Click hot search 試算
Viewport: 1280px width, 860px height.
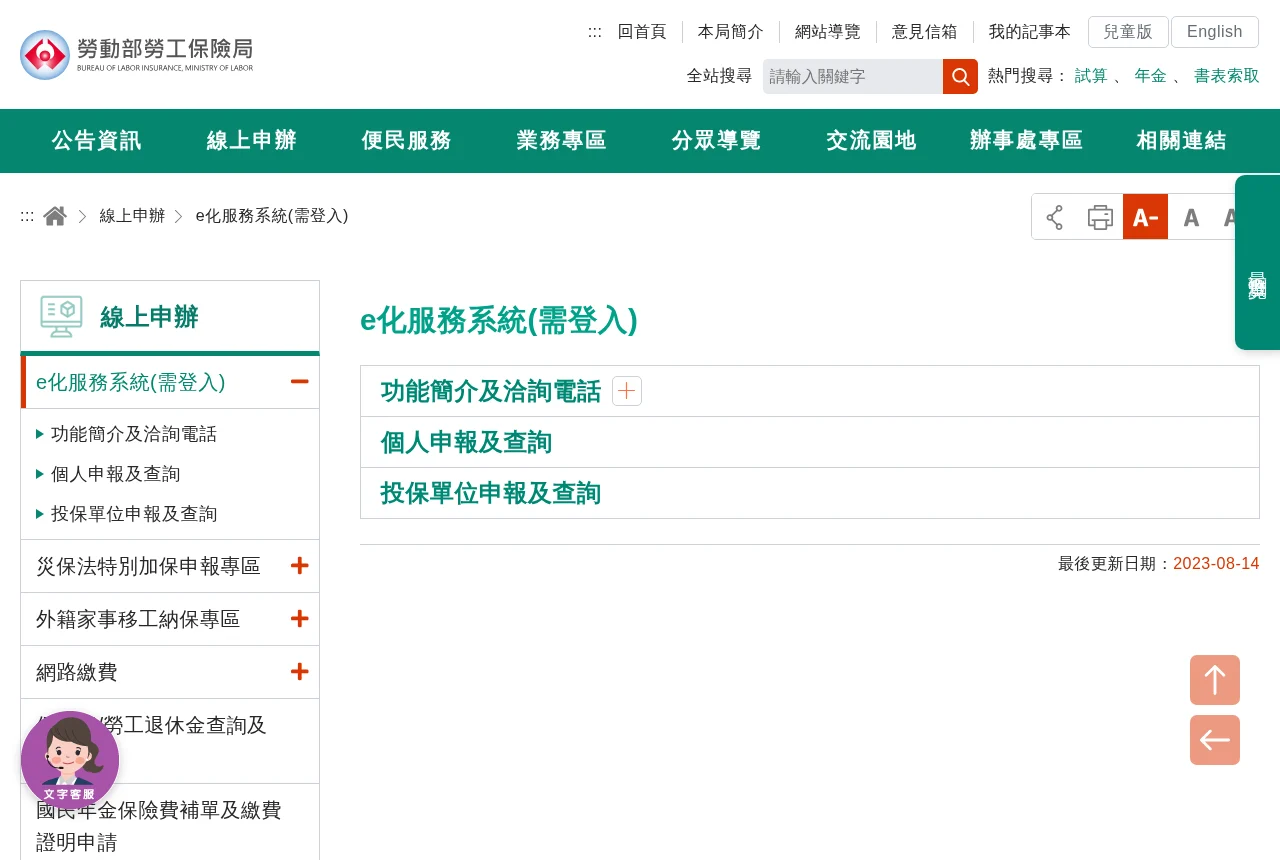coord(1091,76)
